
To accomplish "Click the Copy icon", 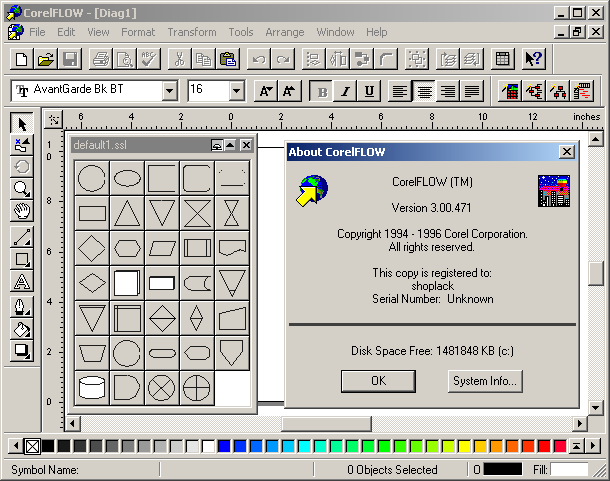I will click(x=203, y=59).
